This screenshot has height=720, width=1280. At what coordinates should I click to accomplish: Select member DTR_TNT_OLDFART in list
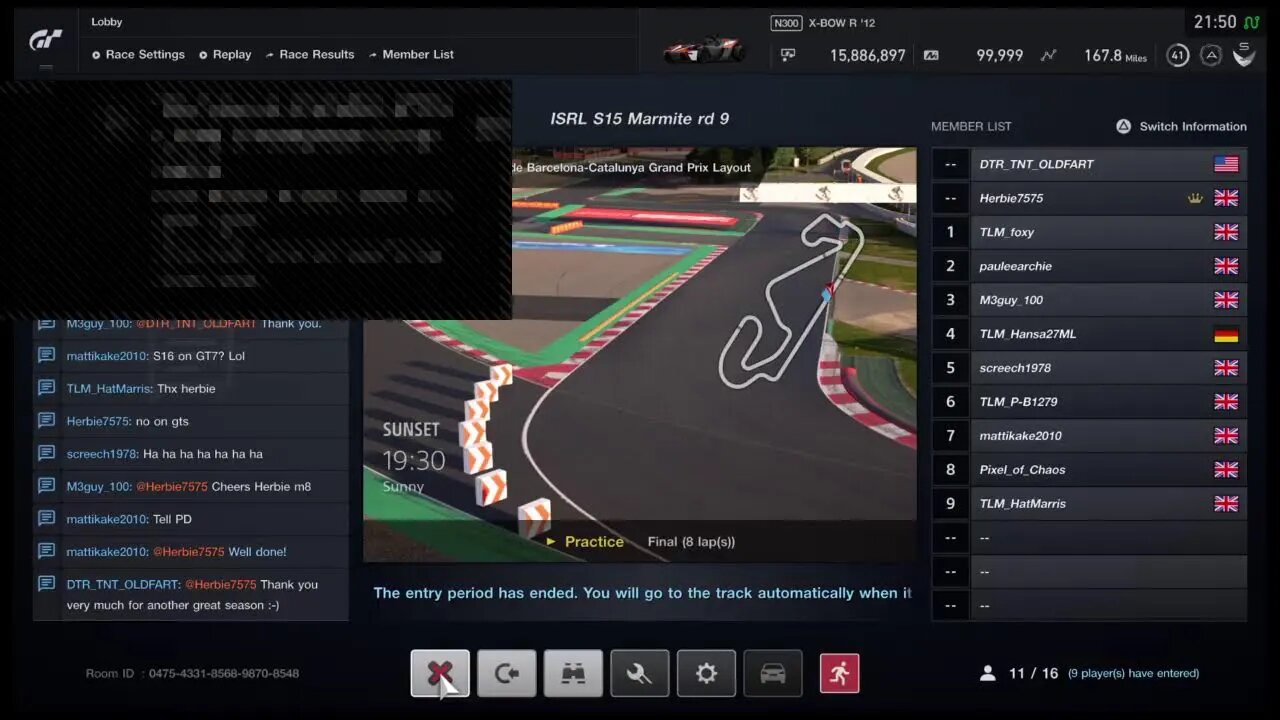[x=1089, y=164]
